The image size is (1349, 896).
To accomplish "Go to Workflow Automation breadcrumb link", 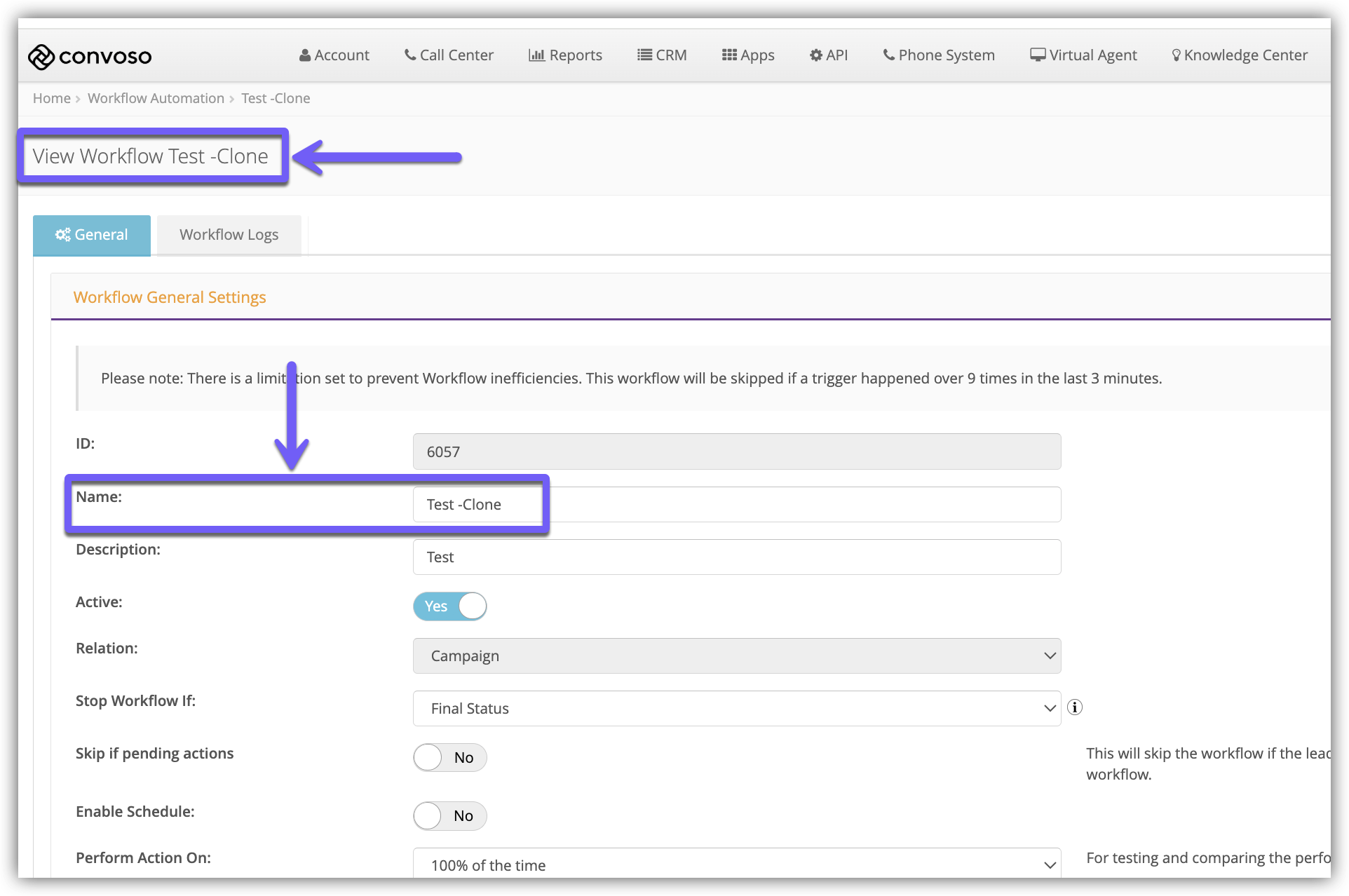I will point(156,99).
